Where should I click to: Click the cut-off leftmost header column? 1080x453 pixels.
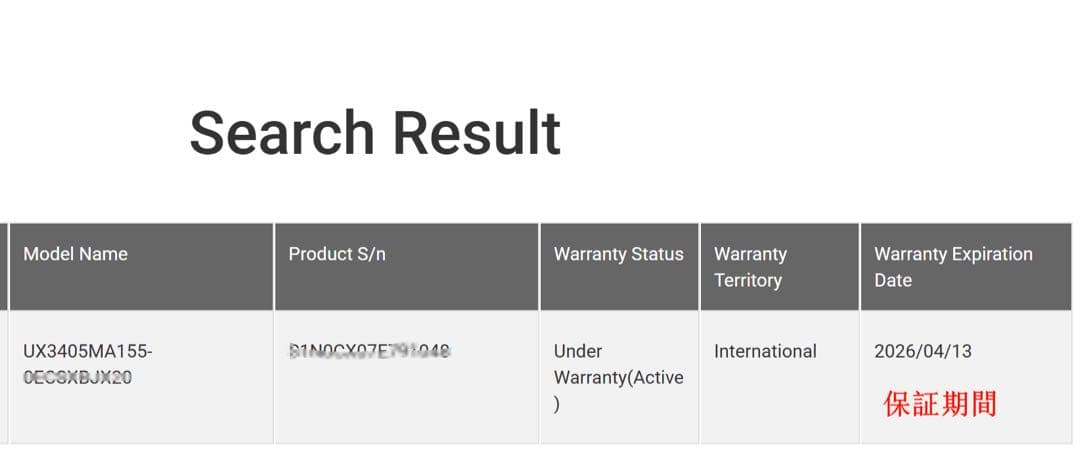(x=3, y=266)
